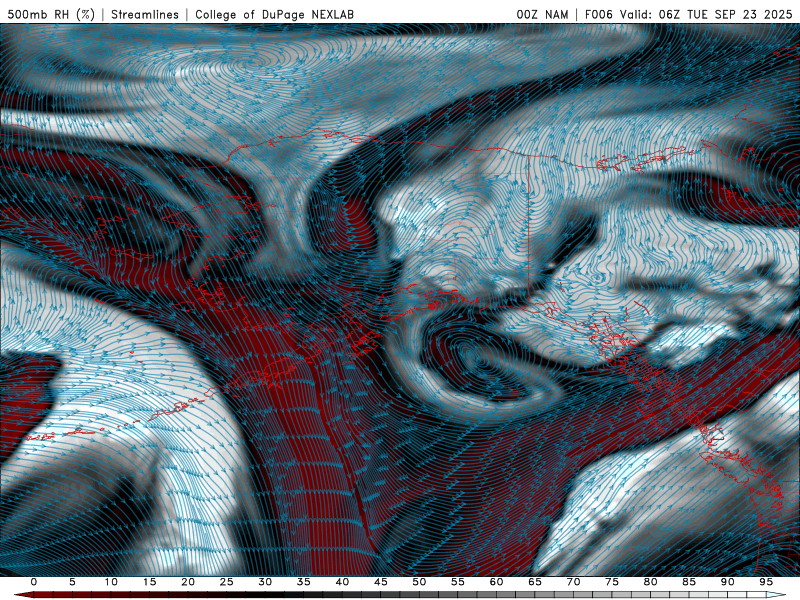Pick the 60 value on the color scale

click(496, 582)
